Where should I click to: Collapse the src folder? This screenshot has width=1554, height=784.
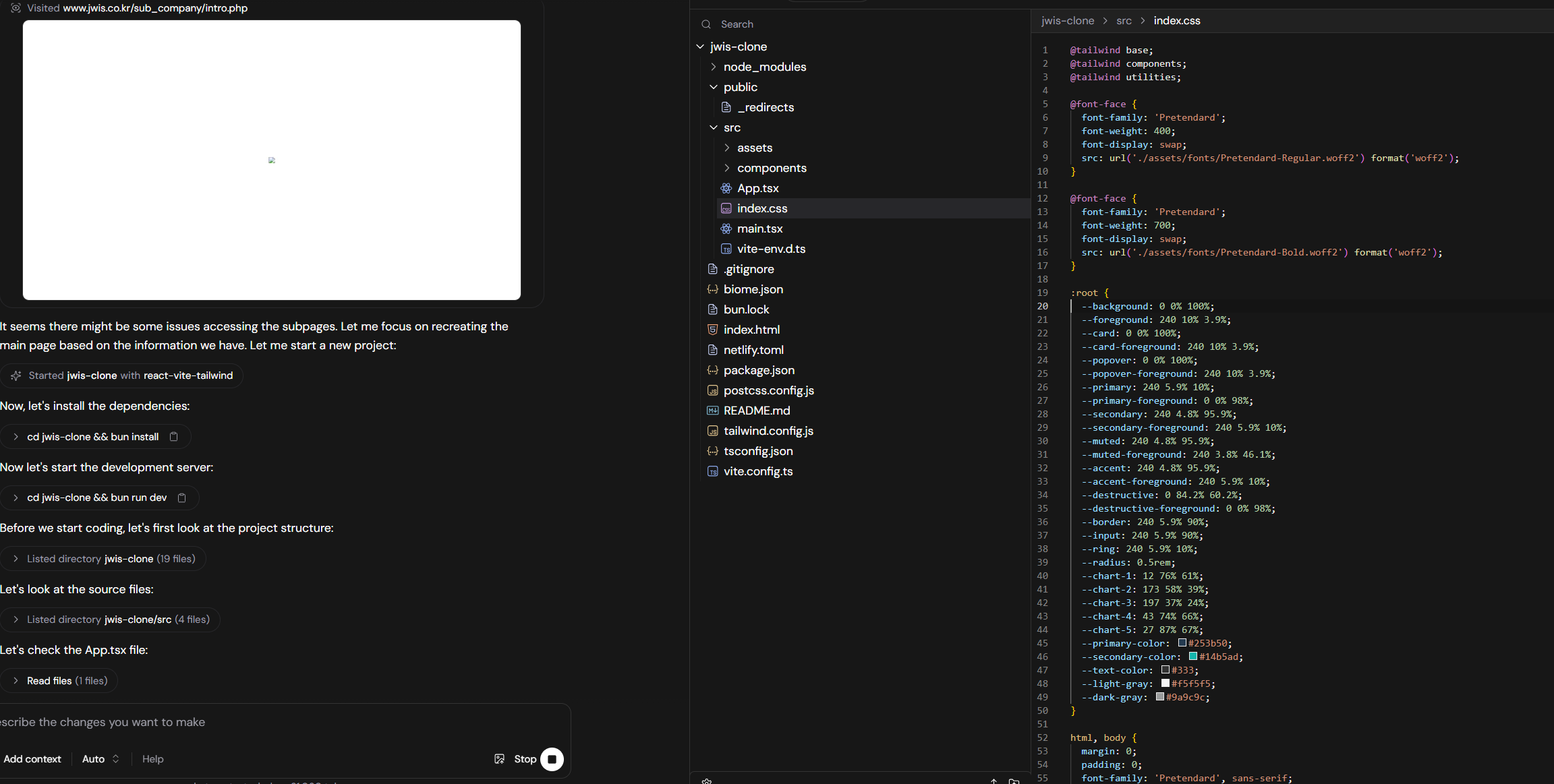(x=714, y=127)
